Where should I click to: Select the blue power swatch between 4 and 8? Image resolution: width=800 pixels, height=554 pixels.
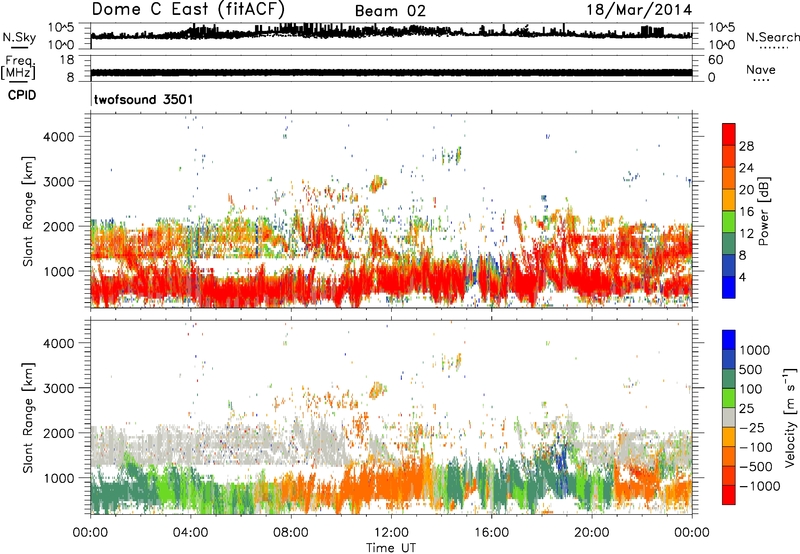coord(729,266)
